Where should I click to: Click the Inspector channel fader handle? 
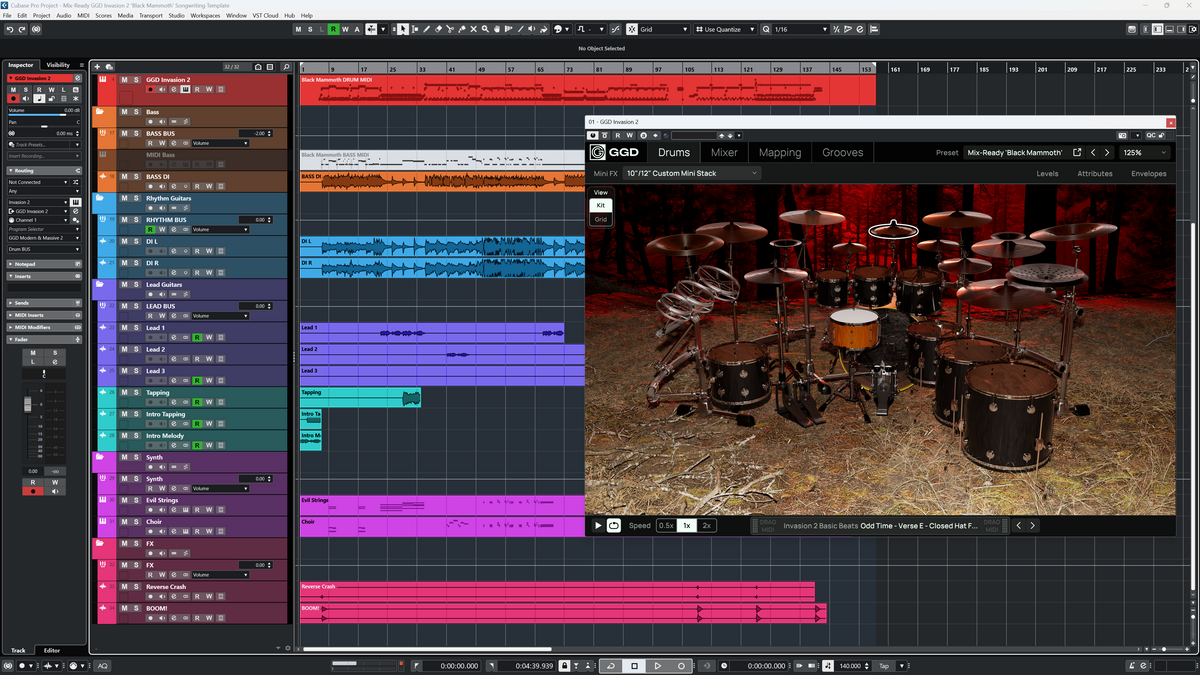[28, 404]
